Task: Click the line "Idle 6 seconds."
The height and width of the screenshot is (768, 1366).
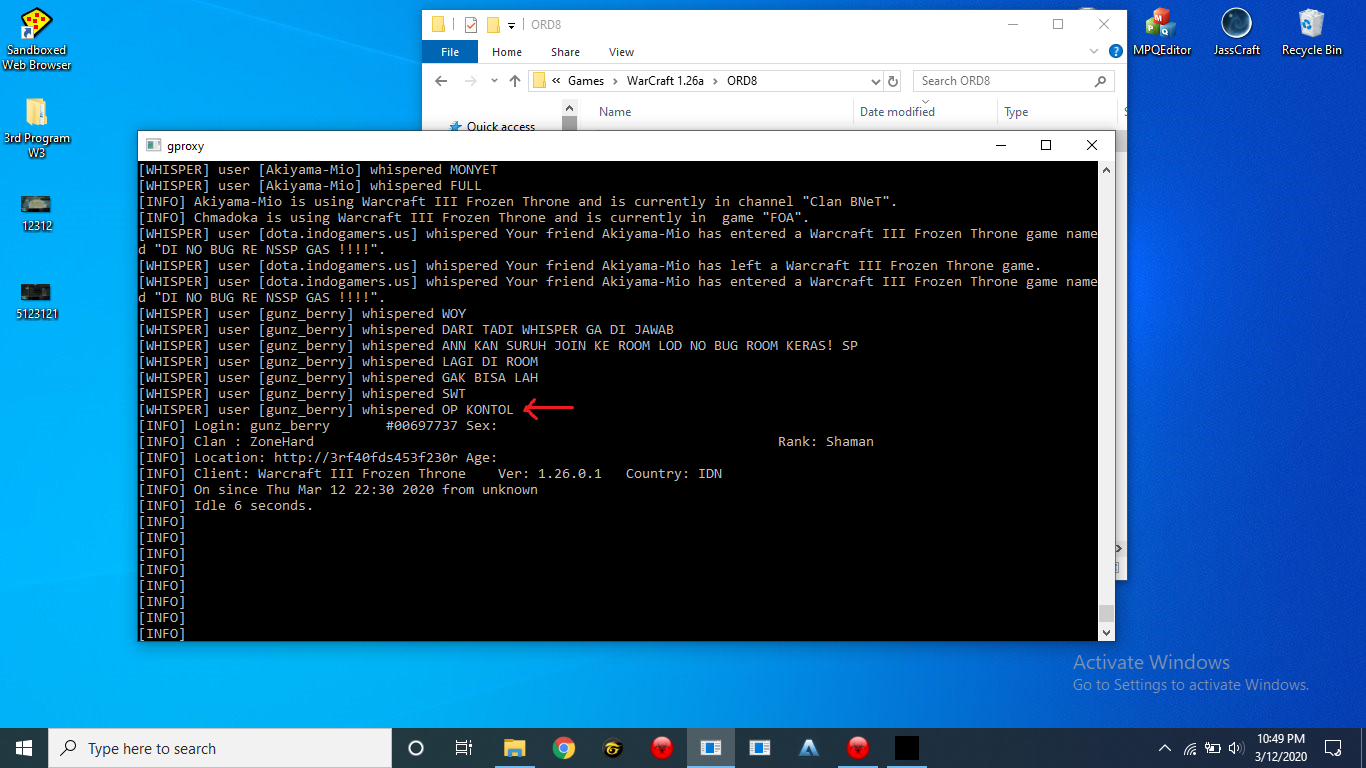Action: [x=226, y=506]
